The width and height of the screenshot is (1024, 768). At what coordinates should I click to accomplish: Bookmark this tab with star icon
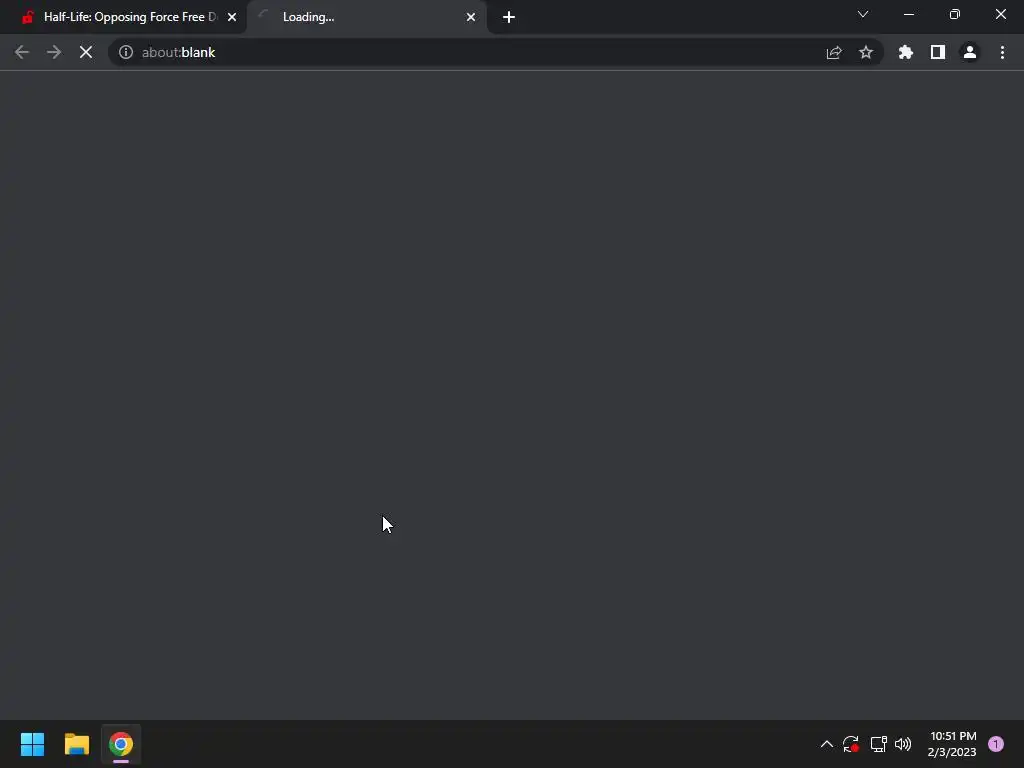coord(866,52)
